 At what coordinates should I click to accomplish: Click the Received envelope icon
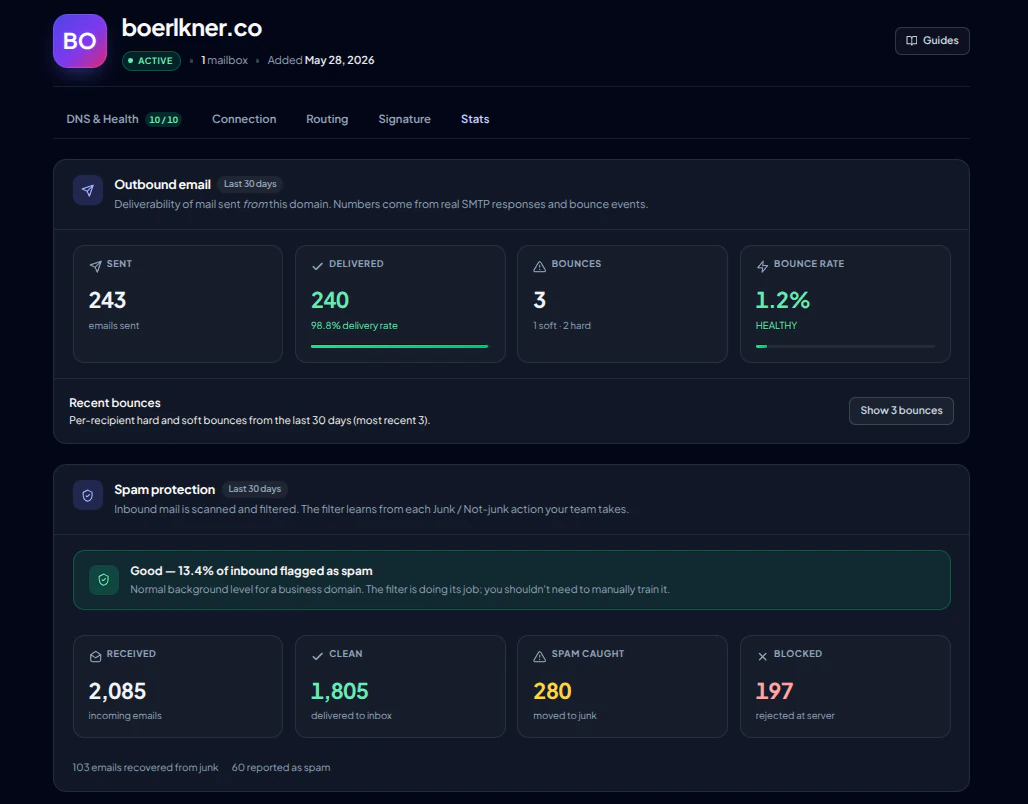coord(95,656)
